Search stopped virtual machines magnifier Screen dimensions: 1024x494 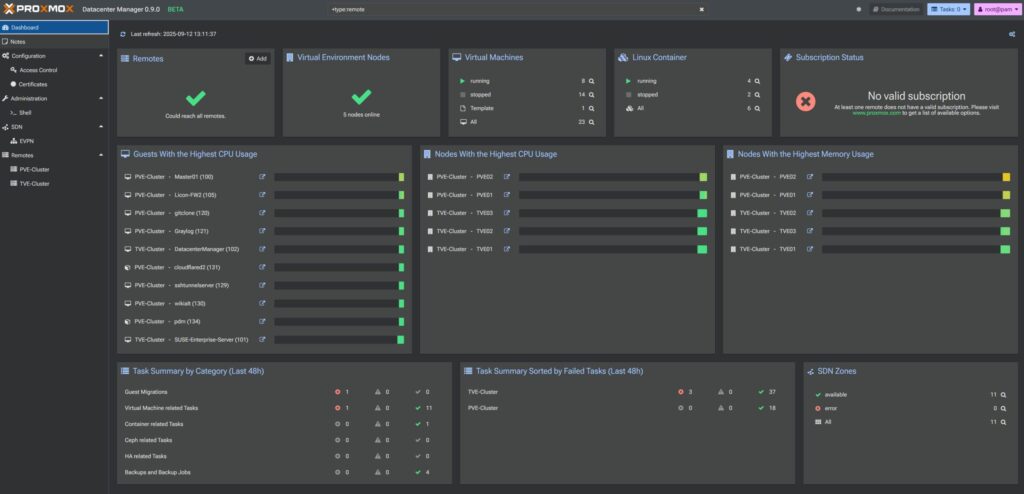pyautogui.click(x=591, y=95)
